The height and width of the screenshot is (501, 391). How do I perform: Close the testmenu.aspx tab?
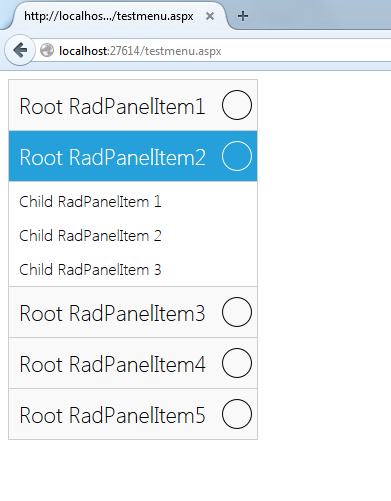click(x=210, y=16)
